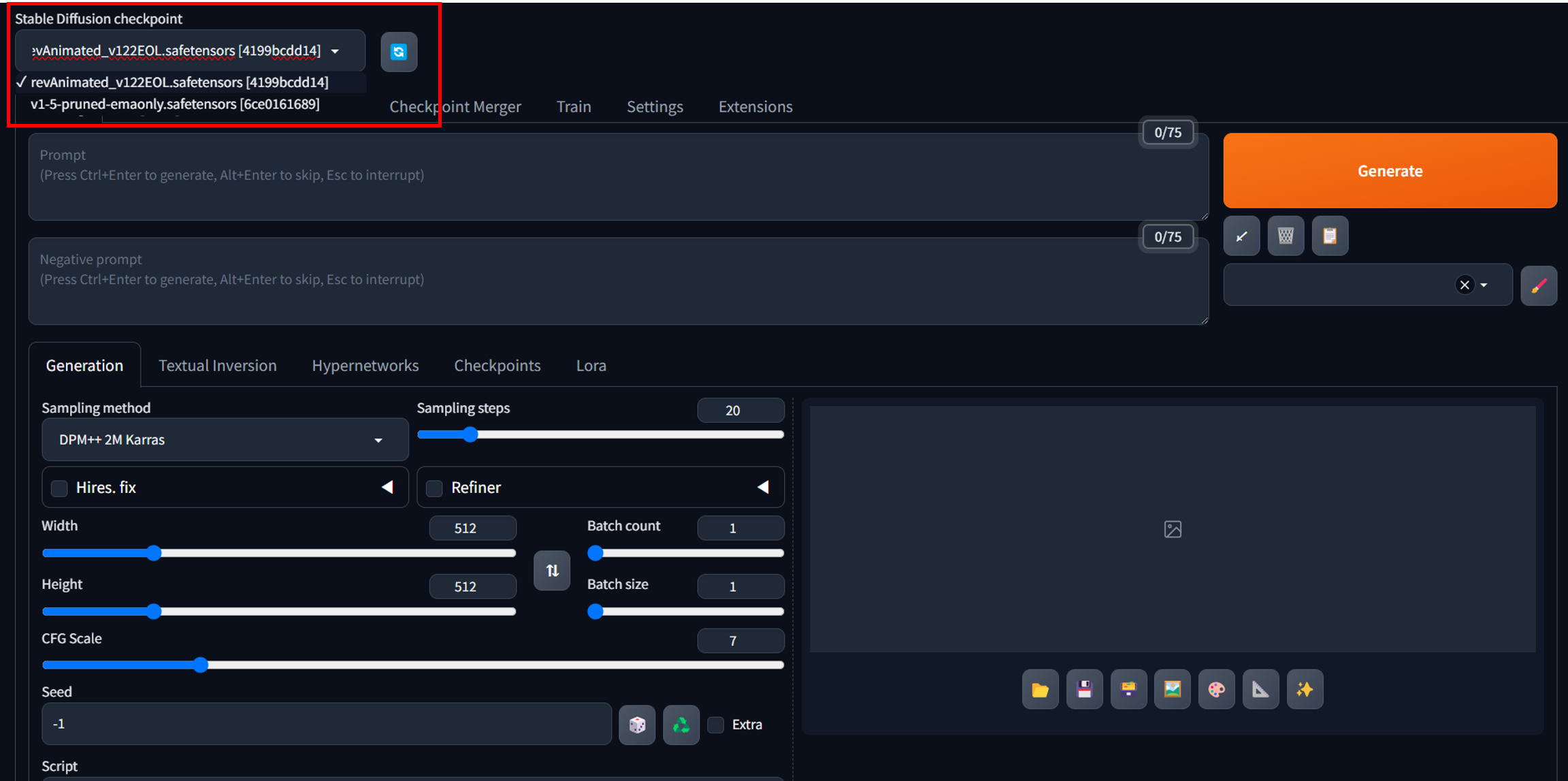Send image to inpaint palette icon
The image size is (1568, 781).
coord(1216,690)
